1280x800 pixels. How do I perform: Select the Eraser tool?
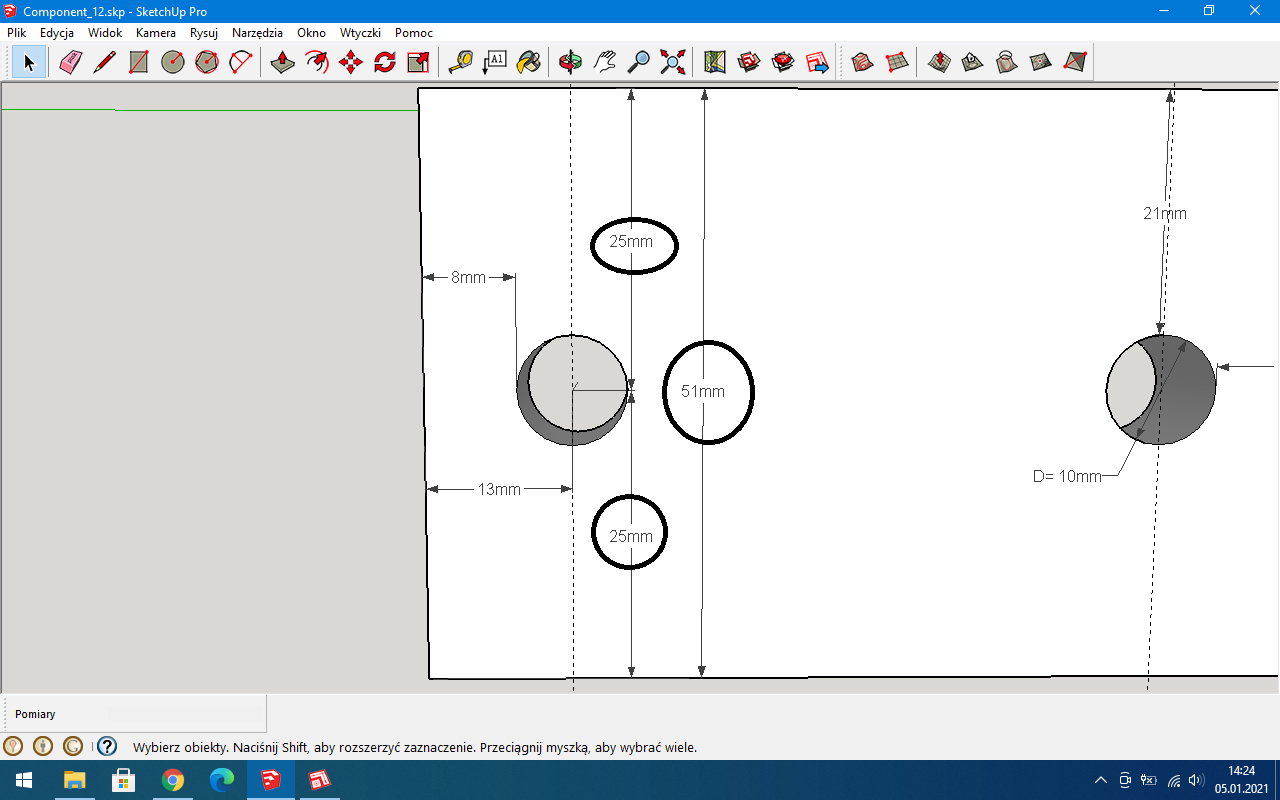coord(70,63)
